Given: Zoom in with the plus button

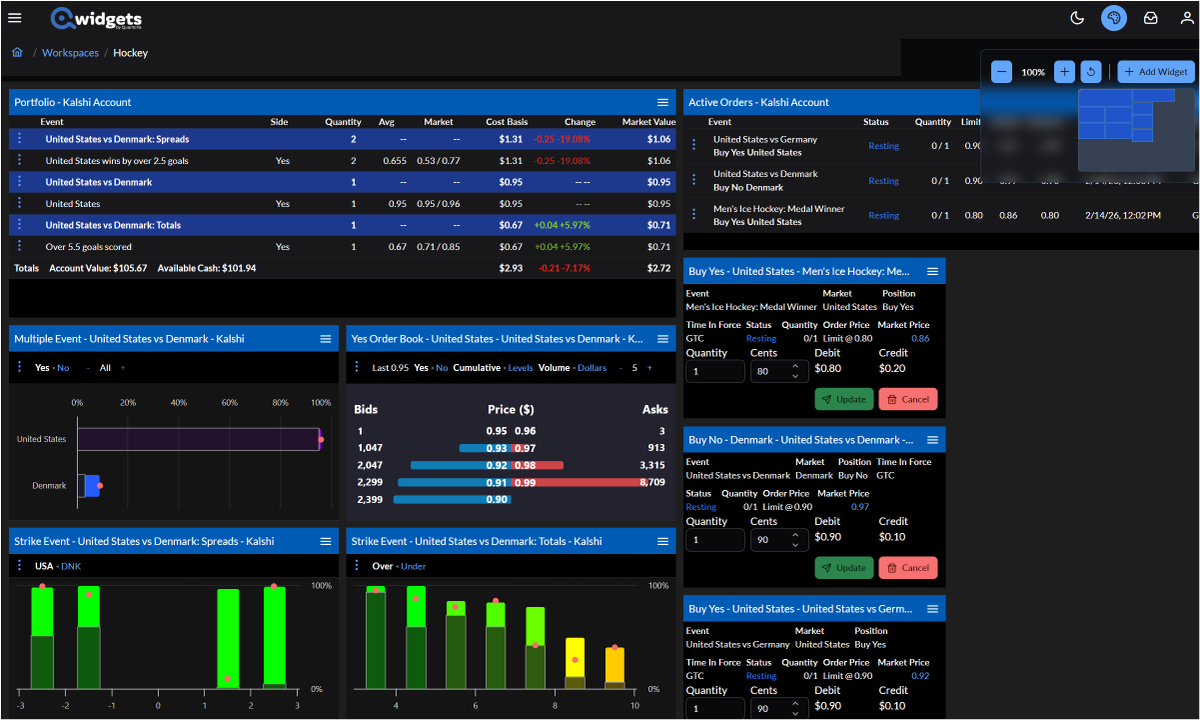Looking at the screenshot, I should pos(1064,72).
